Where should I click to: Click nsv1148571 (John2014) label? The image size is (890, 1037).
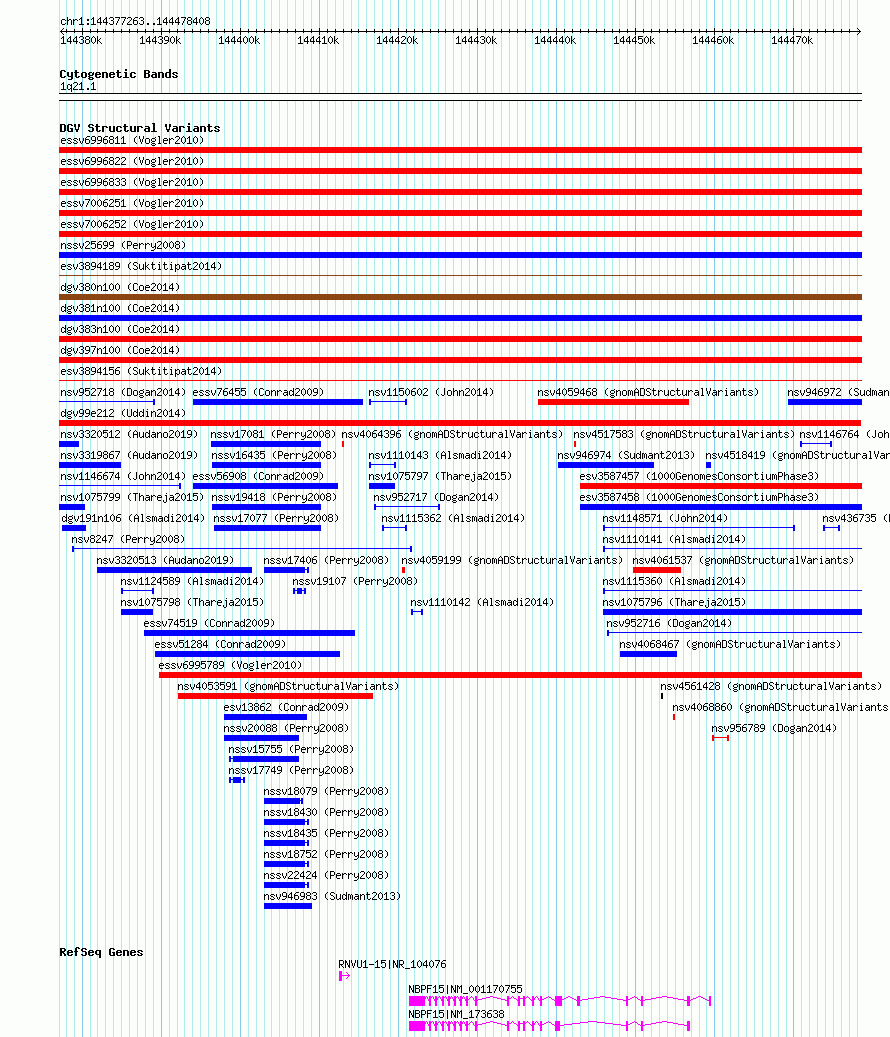[x=665, y=518]
